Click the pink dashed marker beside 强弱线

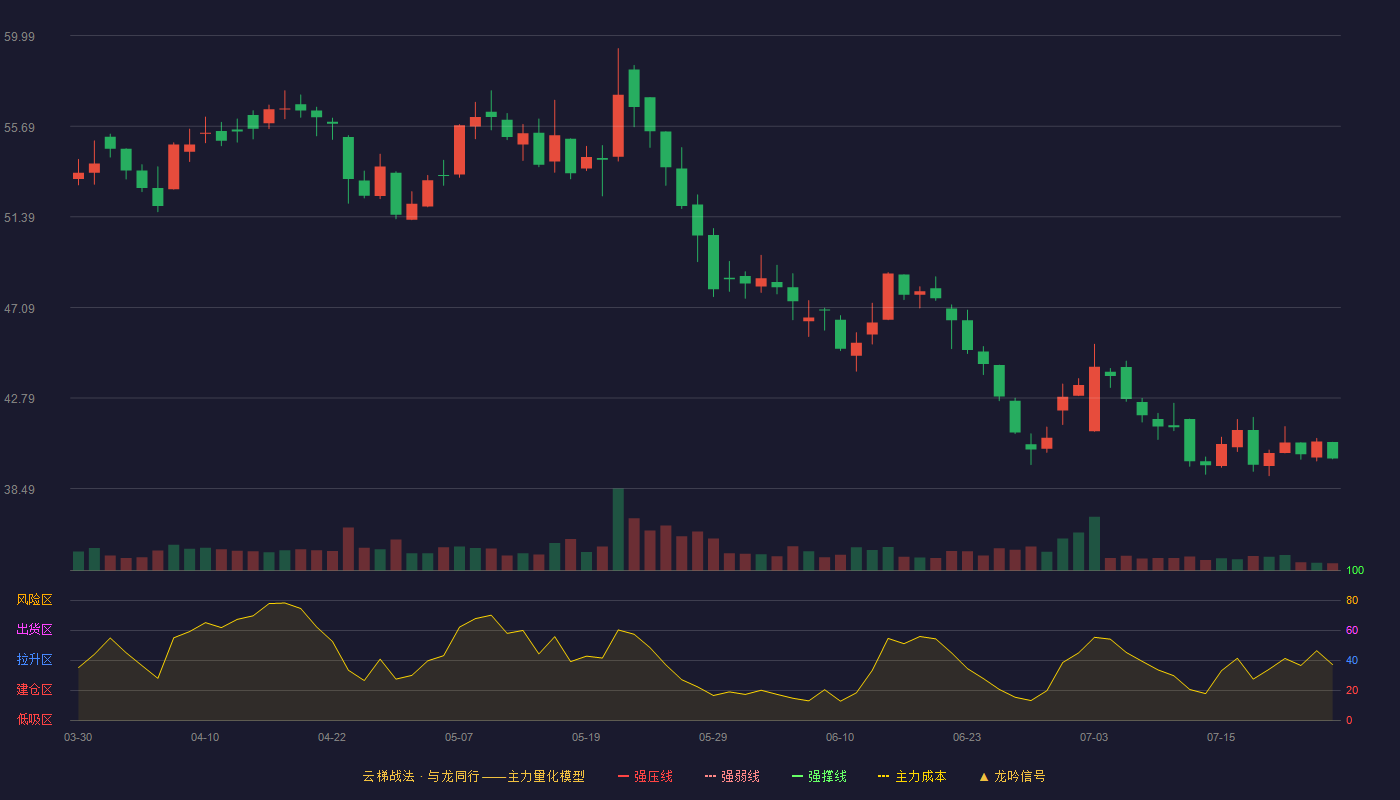(710, 776)
